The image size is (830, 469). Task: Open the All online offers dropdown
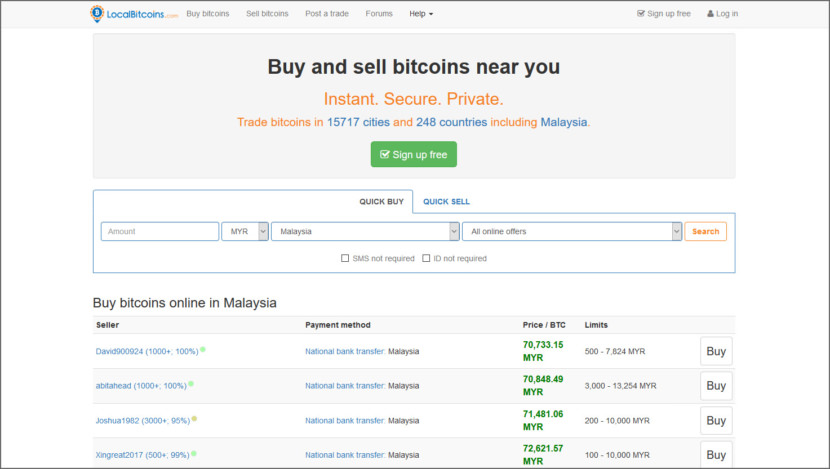(572, 231)
